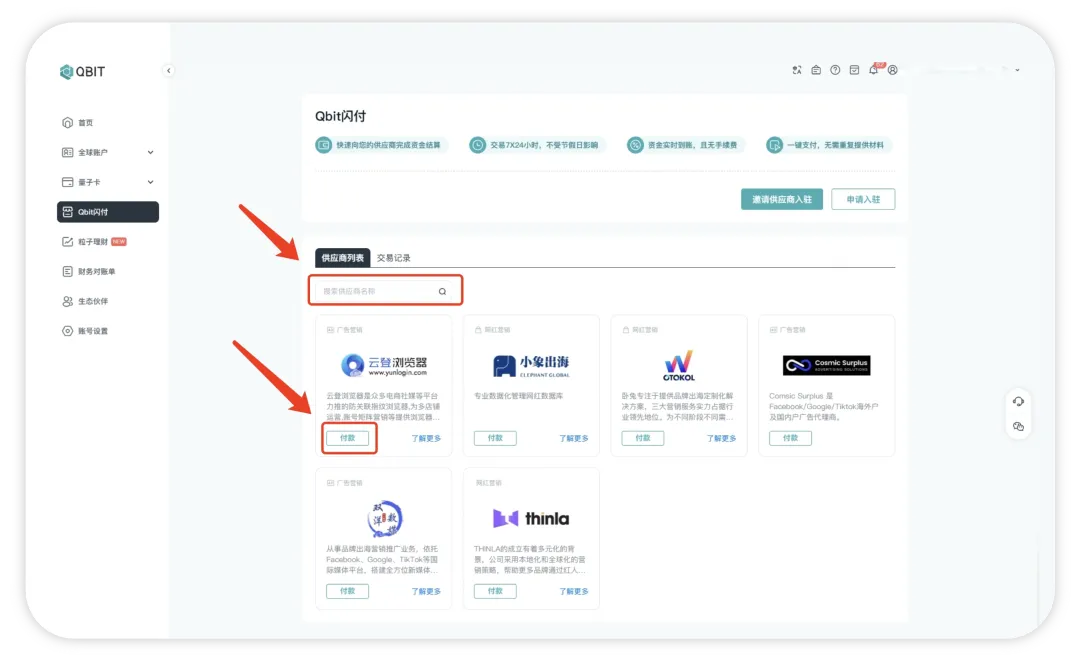Image resolution: width=1080 pixels, height=662 pixels.
Task: Click the Cosmic Surplus logo thumbnail
Action: click(827, 365)
